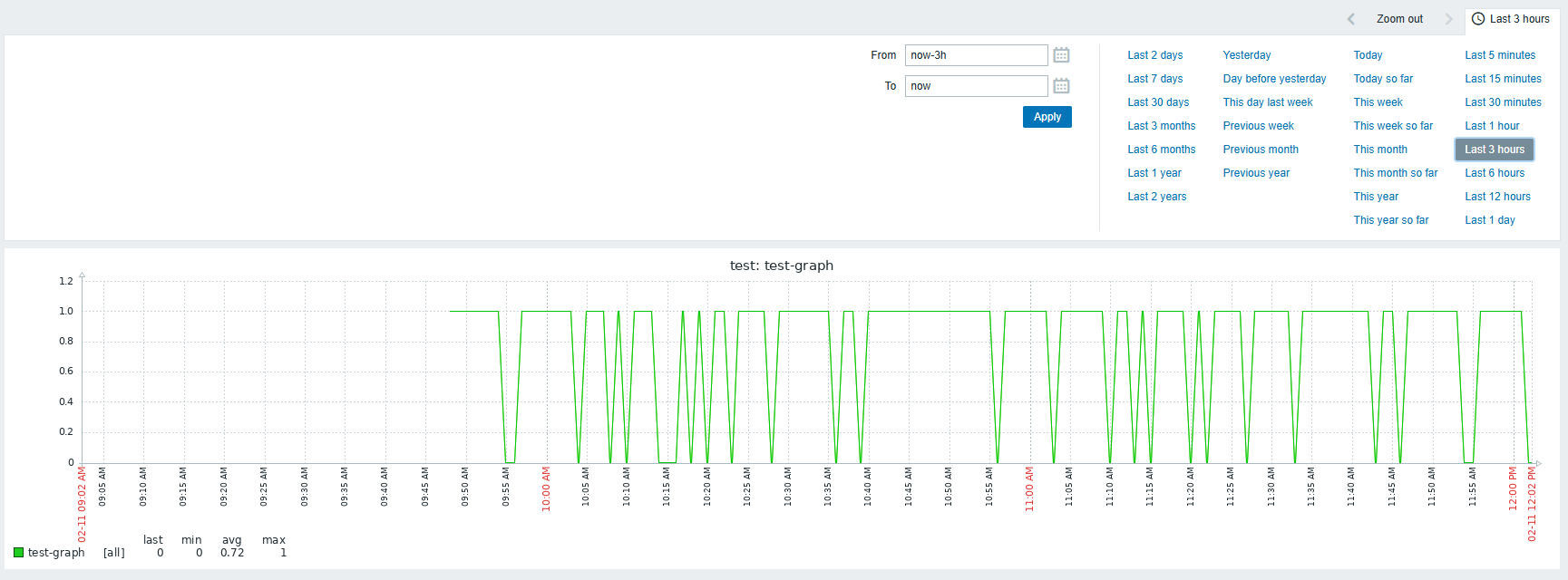Pick the This week so far range
Viewport: 1568px width, 580px height.
1393,126
